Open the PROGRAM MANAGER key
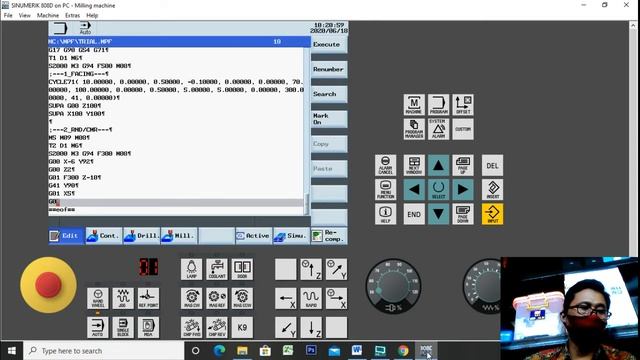 (414, 129)
